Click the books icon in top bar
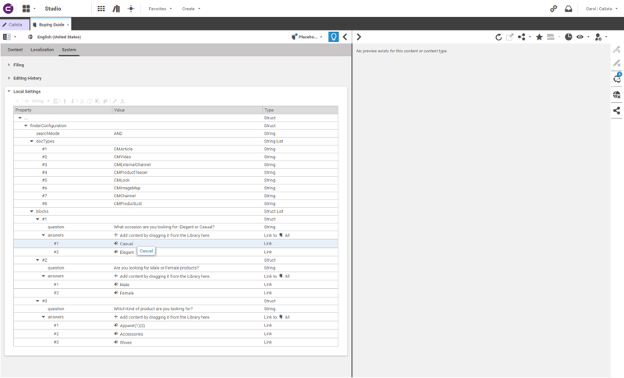The width and height of the screenshot is (624, 378). tap(116, 8)
